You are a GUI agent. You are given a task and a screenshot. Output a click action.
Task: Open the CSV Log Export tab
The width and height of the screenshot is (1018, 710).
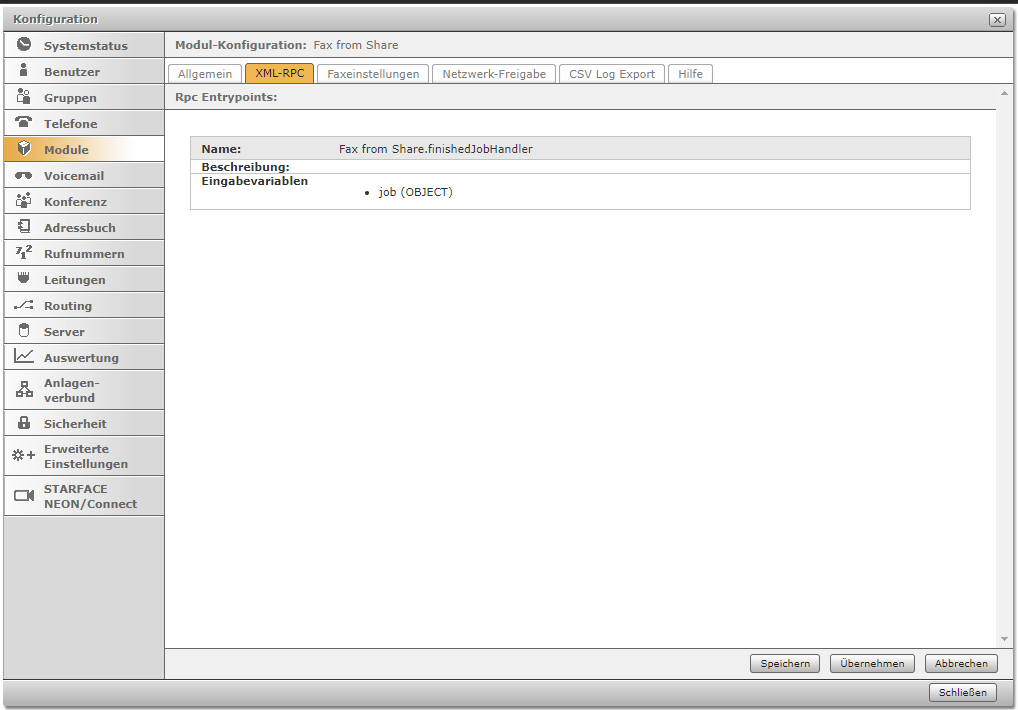tap(611, 74)
